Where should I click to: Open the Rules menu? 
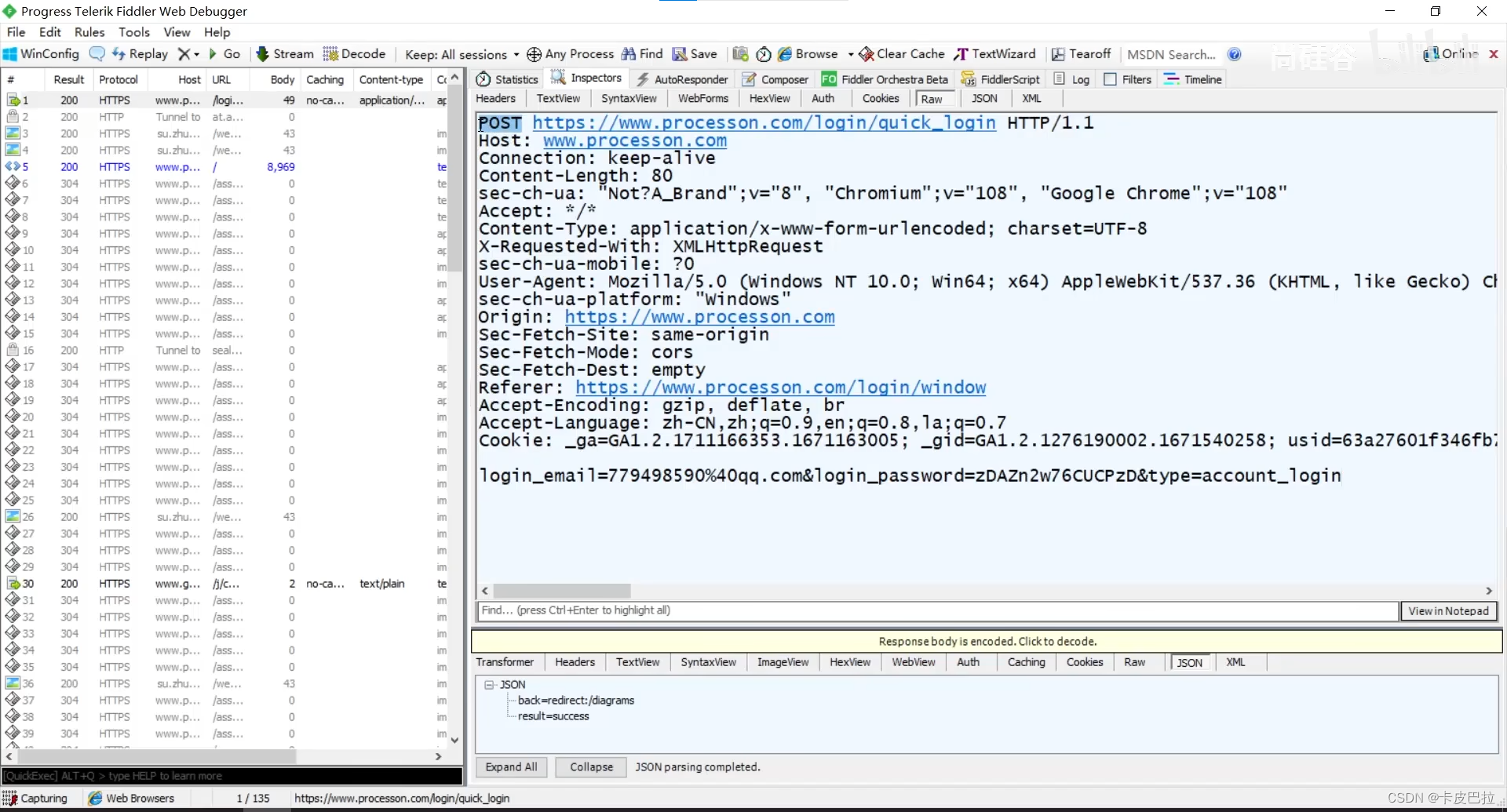[x=89, y=32]
